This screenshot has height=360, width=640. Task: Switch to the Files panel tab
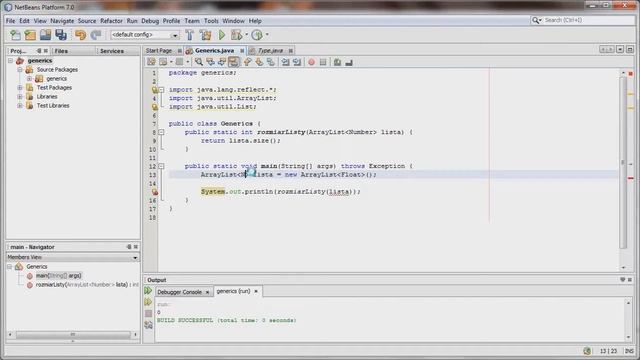[61, 51]
